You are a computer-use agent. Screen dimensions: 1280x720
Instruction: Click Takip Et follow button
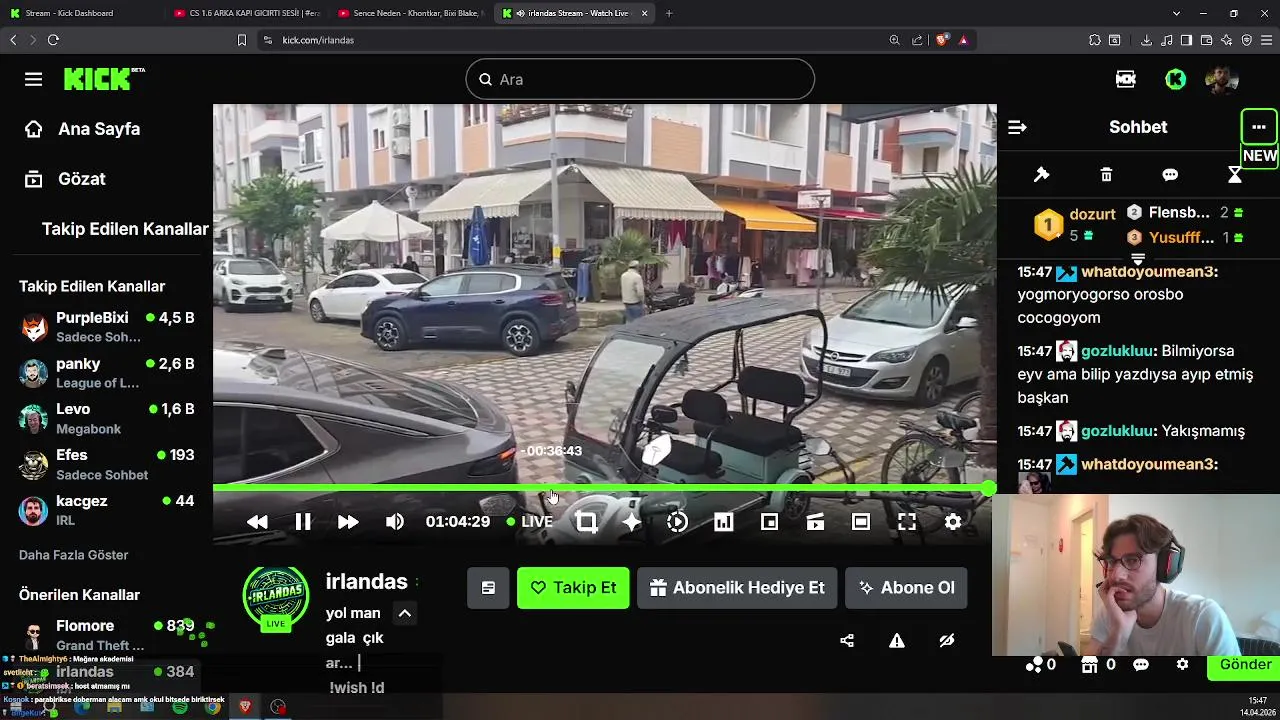point(573,588)
